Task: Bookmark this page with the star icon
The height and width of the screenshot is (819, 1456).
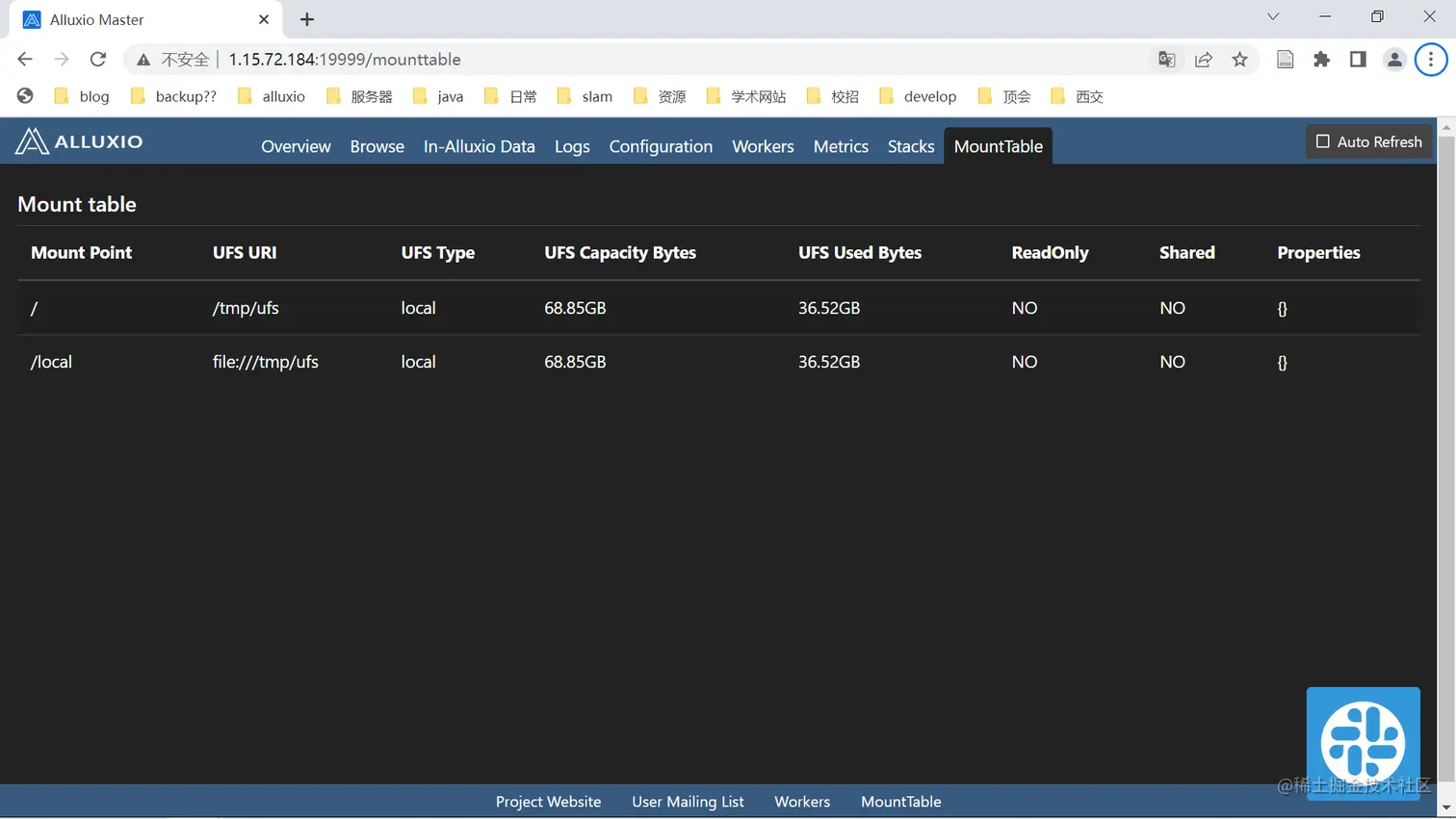Action: (1240, 60)
